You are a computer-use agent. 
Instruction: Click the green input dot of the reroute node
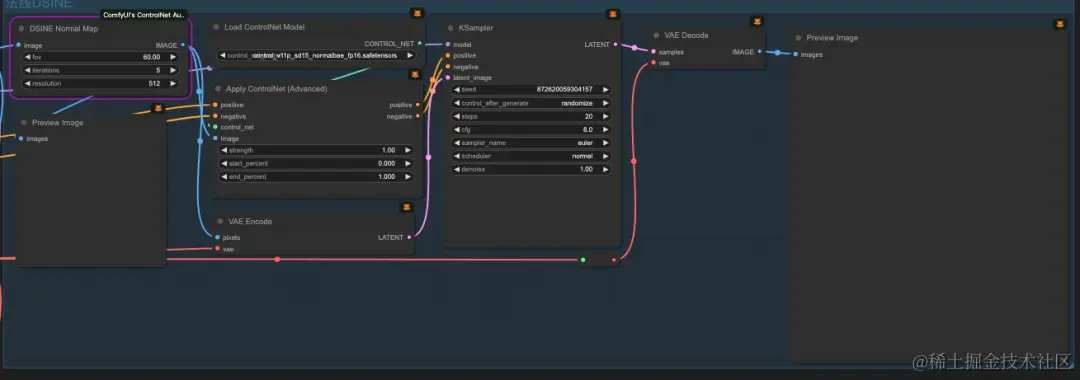pos(583,260)
